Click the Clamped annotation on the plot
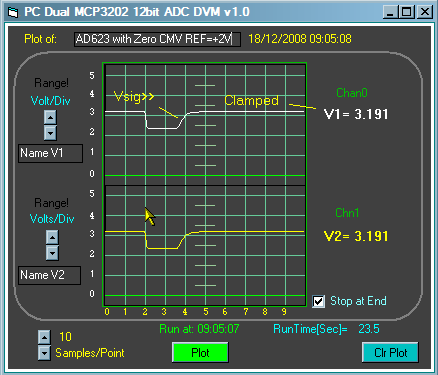The image size is (438, 375). (251, 101)
